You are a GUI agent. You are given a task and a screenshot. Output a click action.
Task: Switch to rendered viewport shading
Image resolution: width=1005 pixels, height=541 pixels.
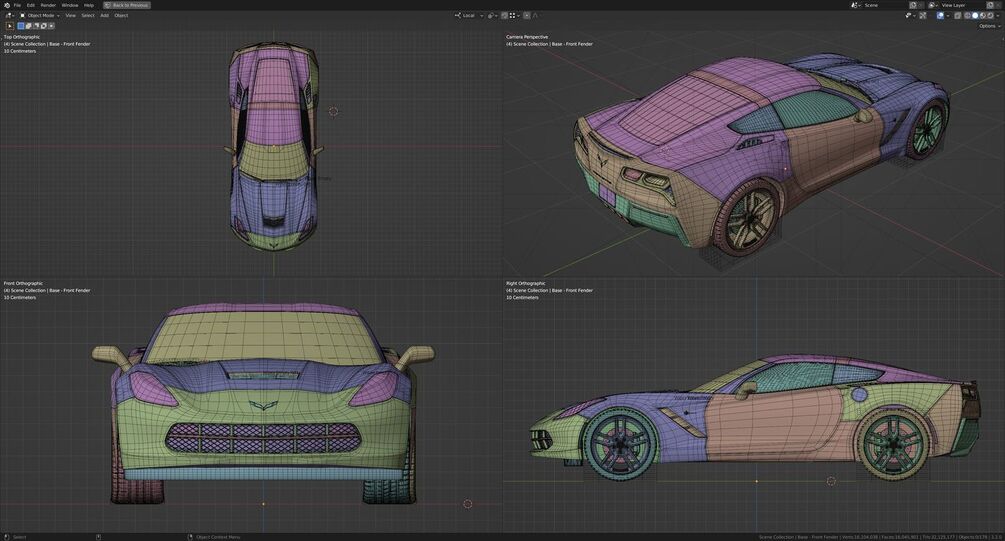pos(991,15)
